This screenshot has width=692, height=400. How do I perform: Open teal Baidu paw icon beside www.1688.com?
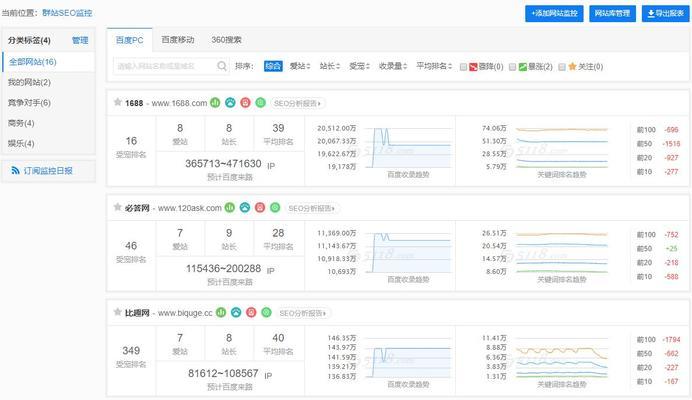230,102
